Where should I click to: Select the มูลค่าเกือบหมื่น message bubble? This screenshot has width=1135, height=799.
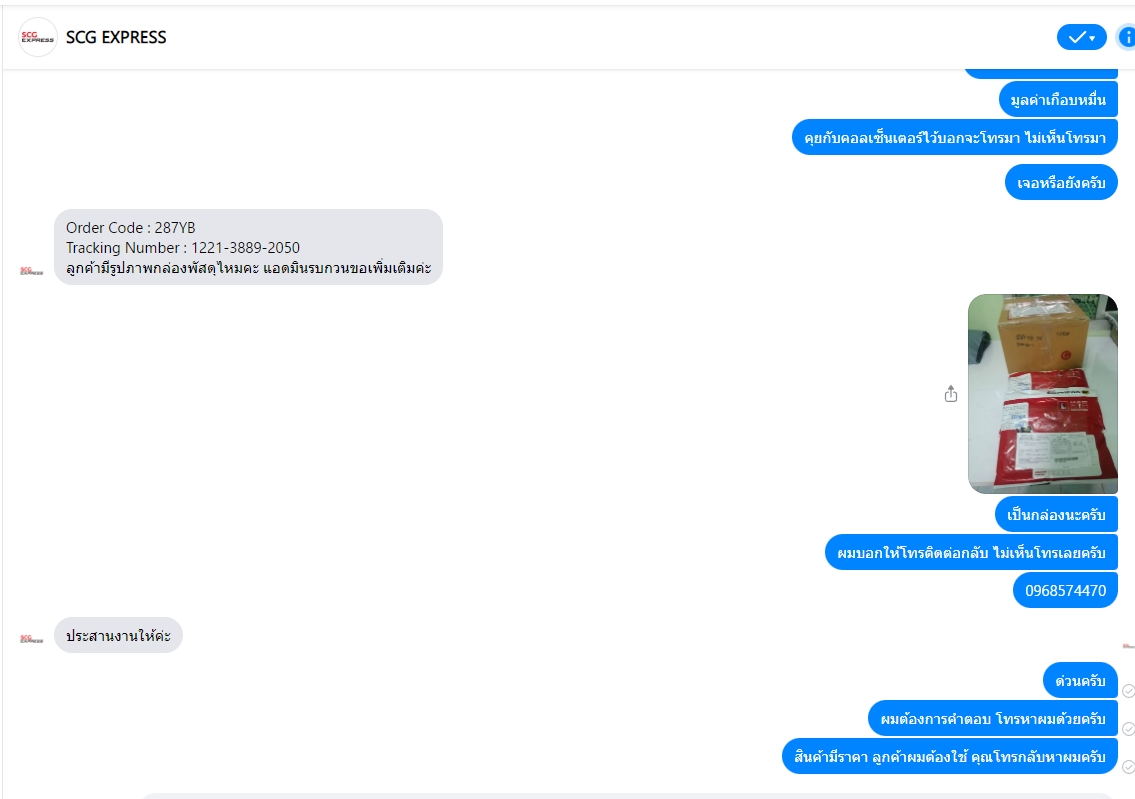point(1058,100)
